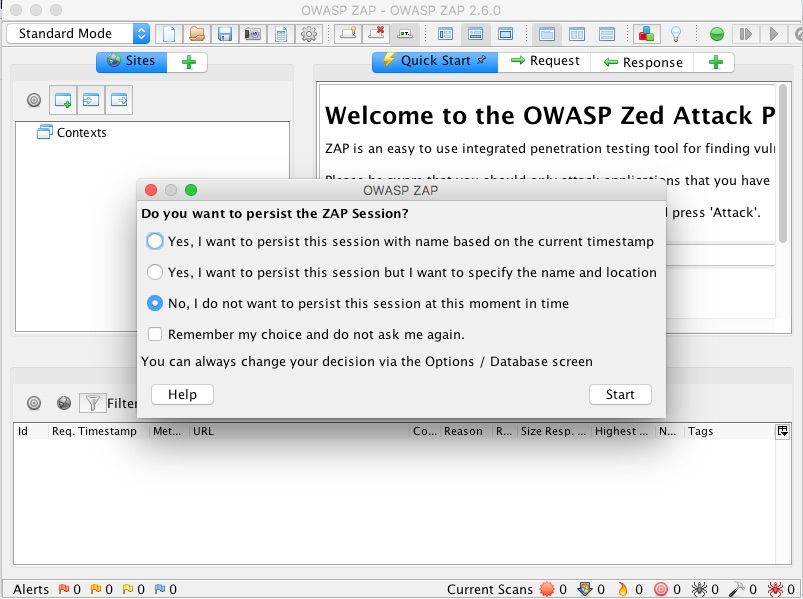Sort by Highest alert column header
Image resolution: width=803 pixels, height=599 pixels.
pos(621,431)
